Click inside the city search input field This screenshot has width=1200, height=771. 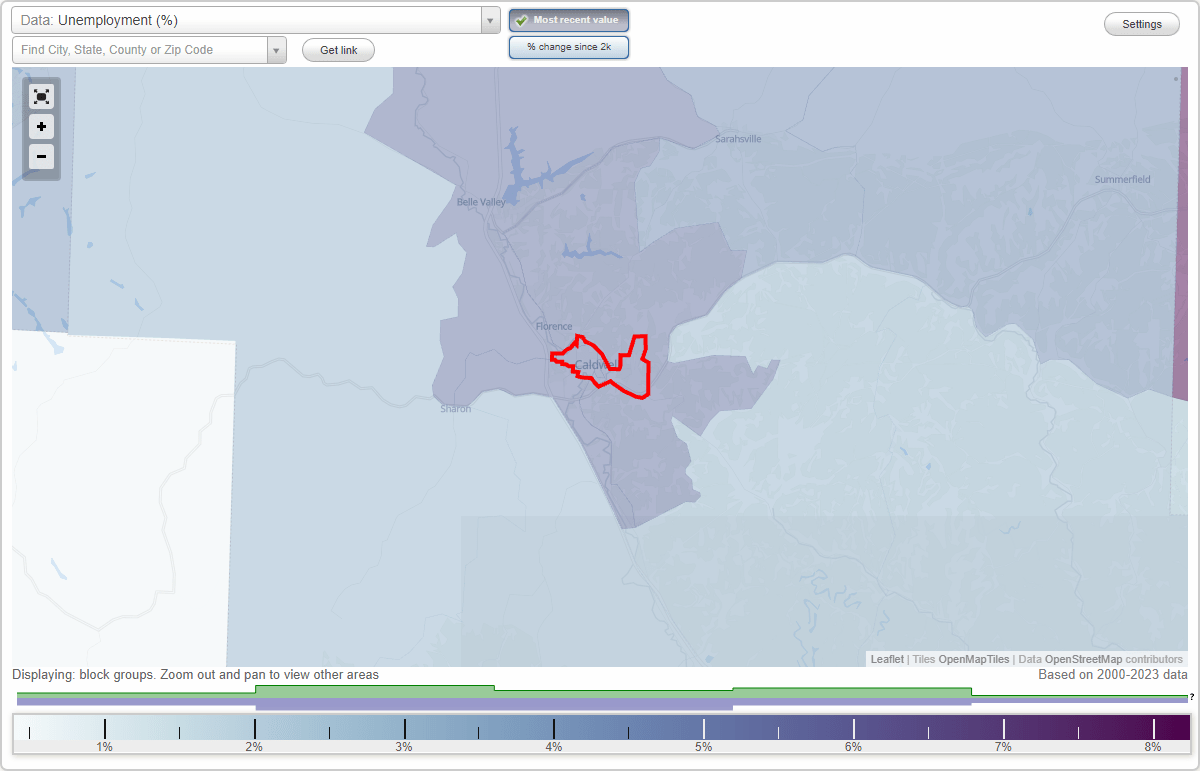point(140,49)
